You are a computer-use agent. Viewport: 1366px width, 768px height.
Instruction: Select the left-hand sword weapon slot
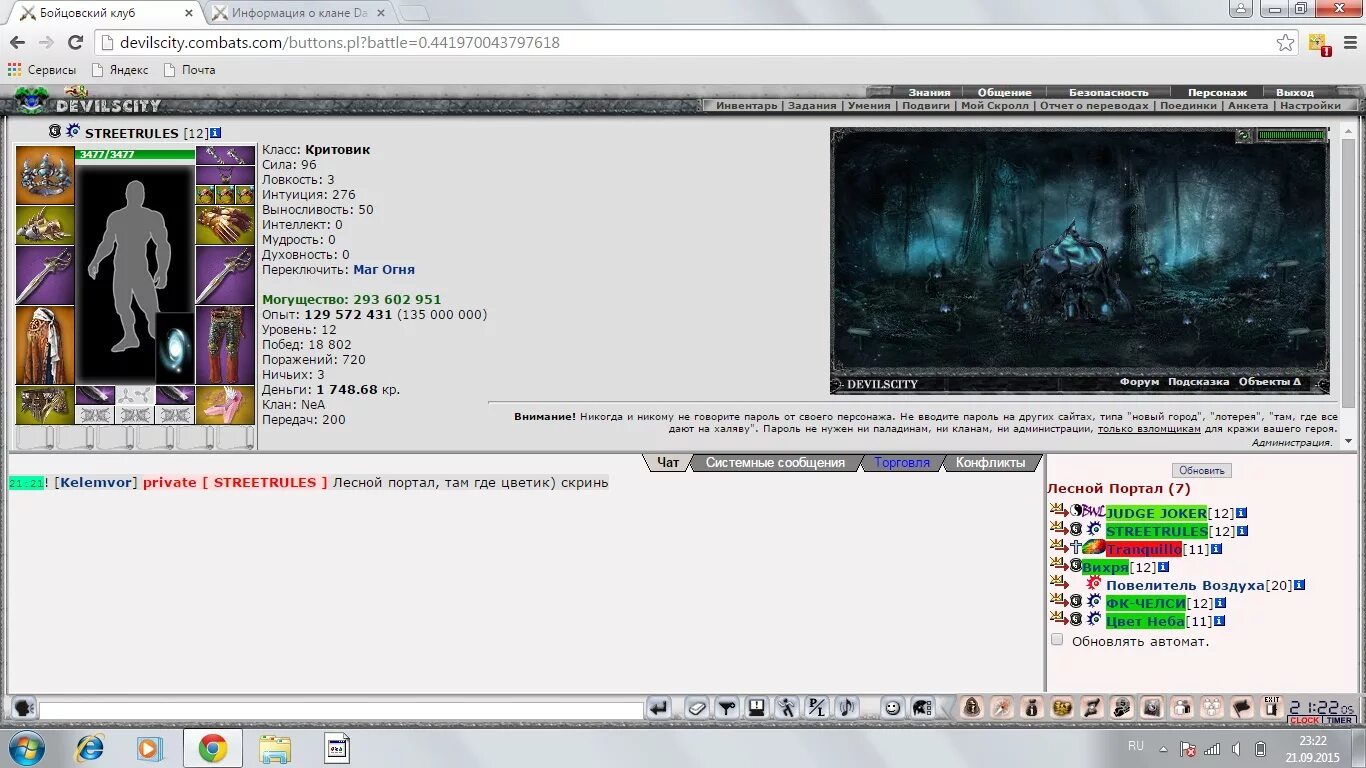tap(45, 275)
